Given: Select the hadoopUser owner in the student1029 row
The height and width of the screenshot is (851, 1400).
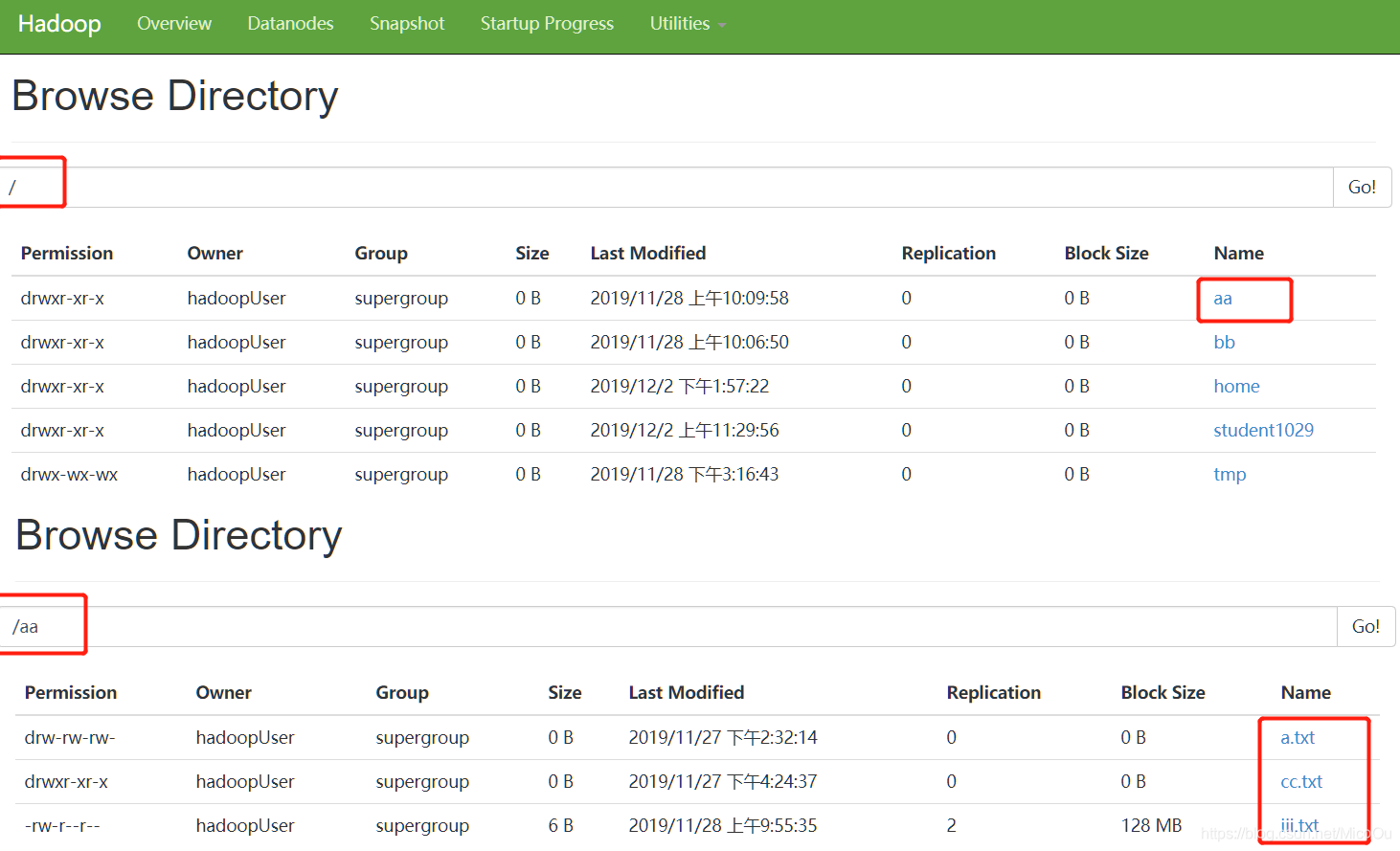Looking at the screenshot, I should pyautogui.click(x=237, y=431).
